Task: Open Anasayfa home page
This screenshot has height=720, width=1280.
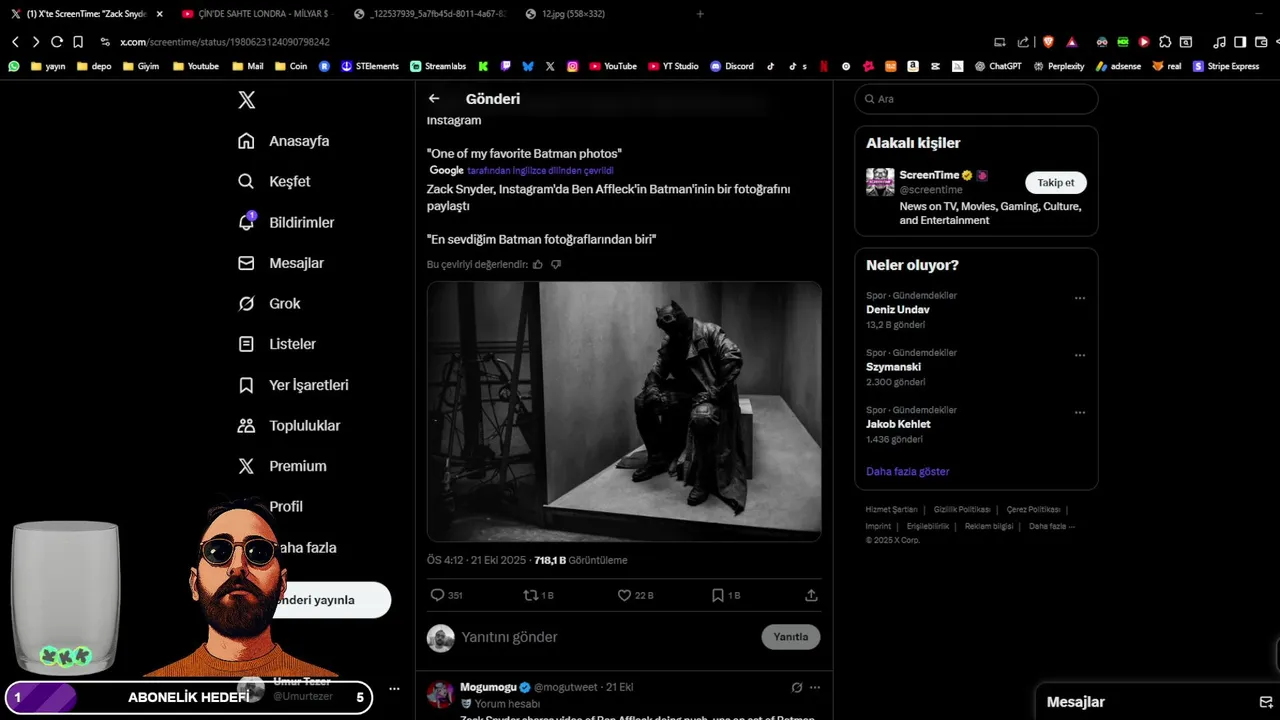Action: coord(284,141)
